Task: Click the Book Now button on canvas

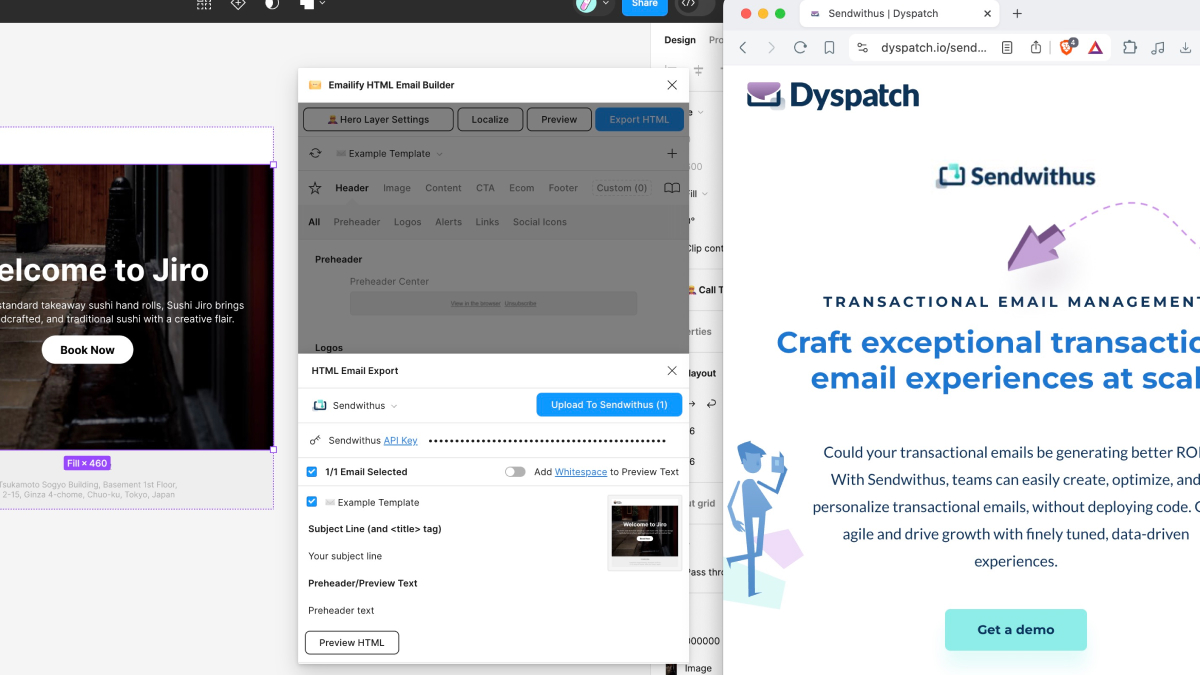Action: pyautogui.click(x=87, y=350)
